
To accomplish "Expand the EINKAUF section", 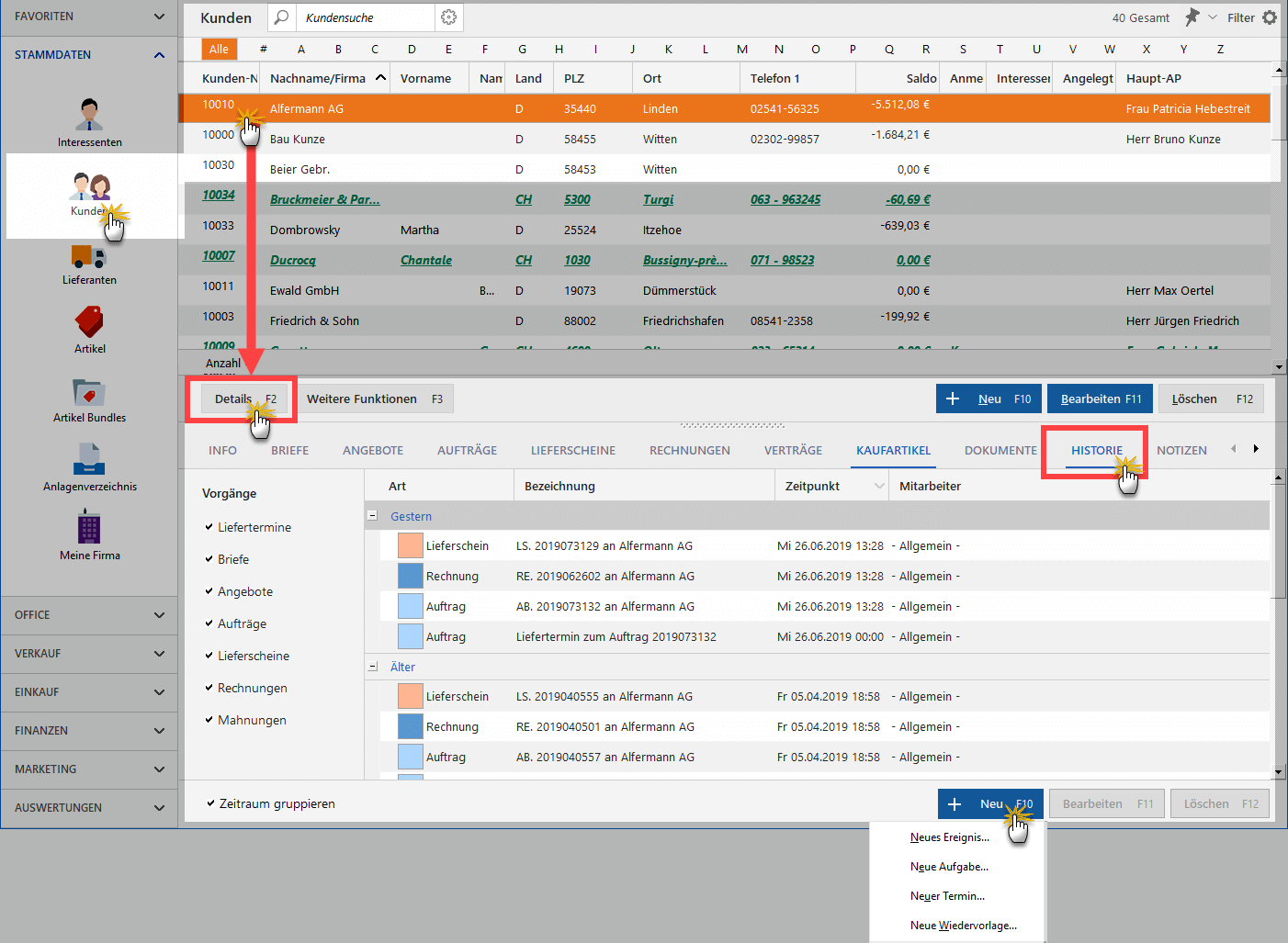I will point(159,692).
